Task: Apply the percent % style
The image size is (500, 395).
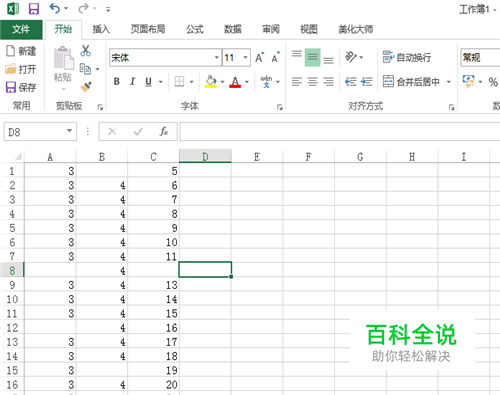Action: point(493,82)
